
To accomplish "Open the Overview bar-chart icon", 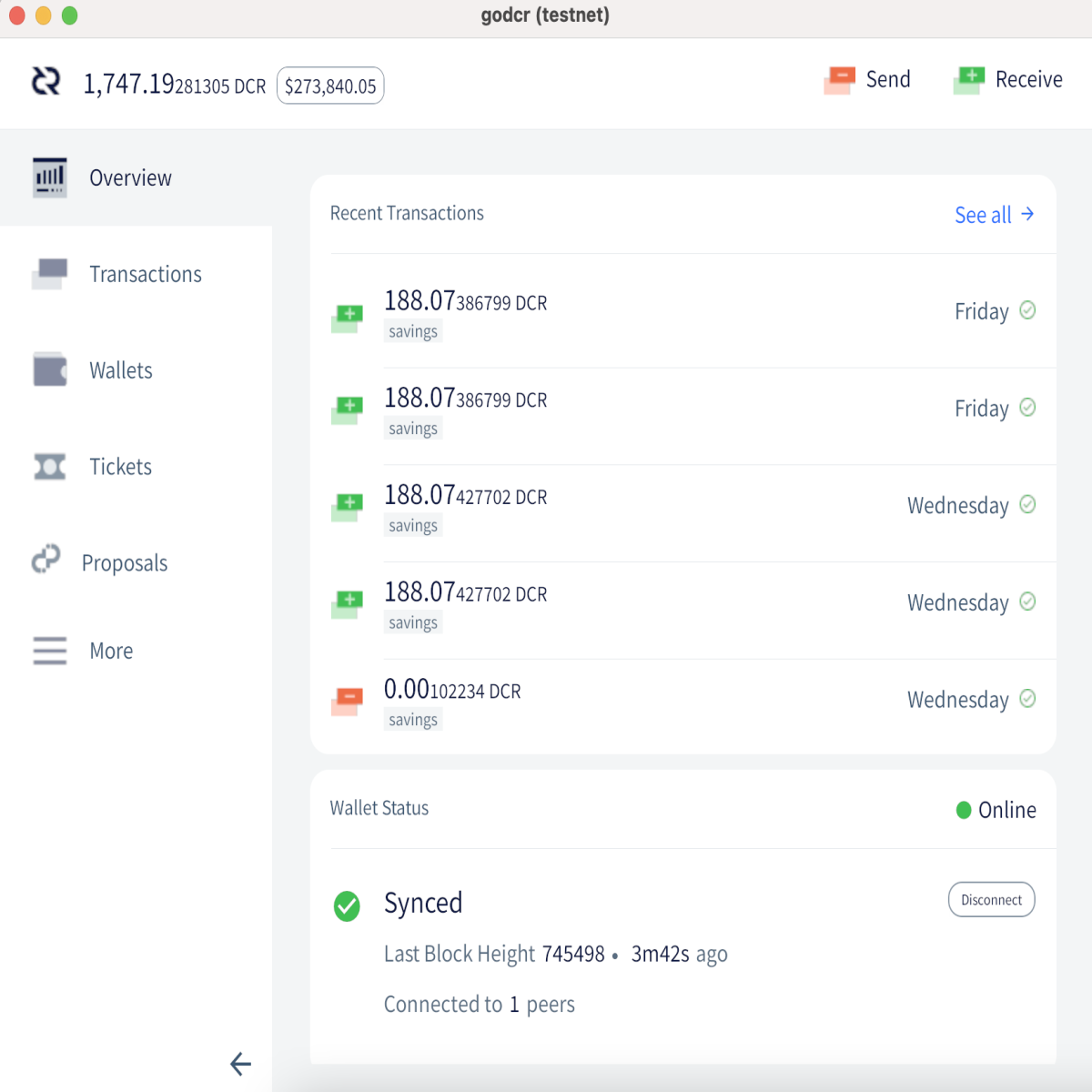I will point(50,177).
